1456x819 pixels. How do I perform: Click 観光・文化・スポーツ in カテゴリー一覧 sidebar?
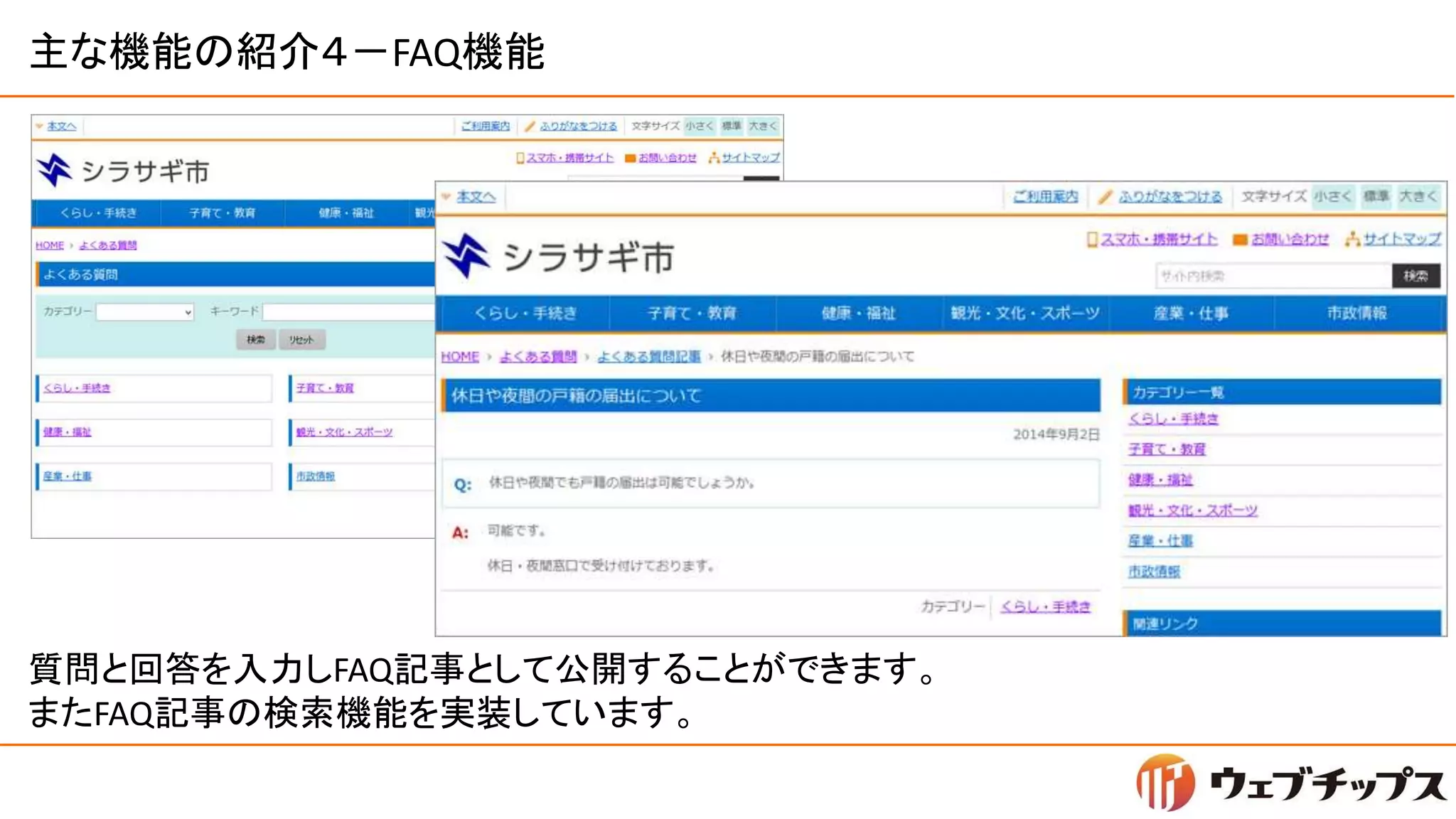coord(1193,510)
